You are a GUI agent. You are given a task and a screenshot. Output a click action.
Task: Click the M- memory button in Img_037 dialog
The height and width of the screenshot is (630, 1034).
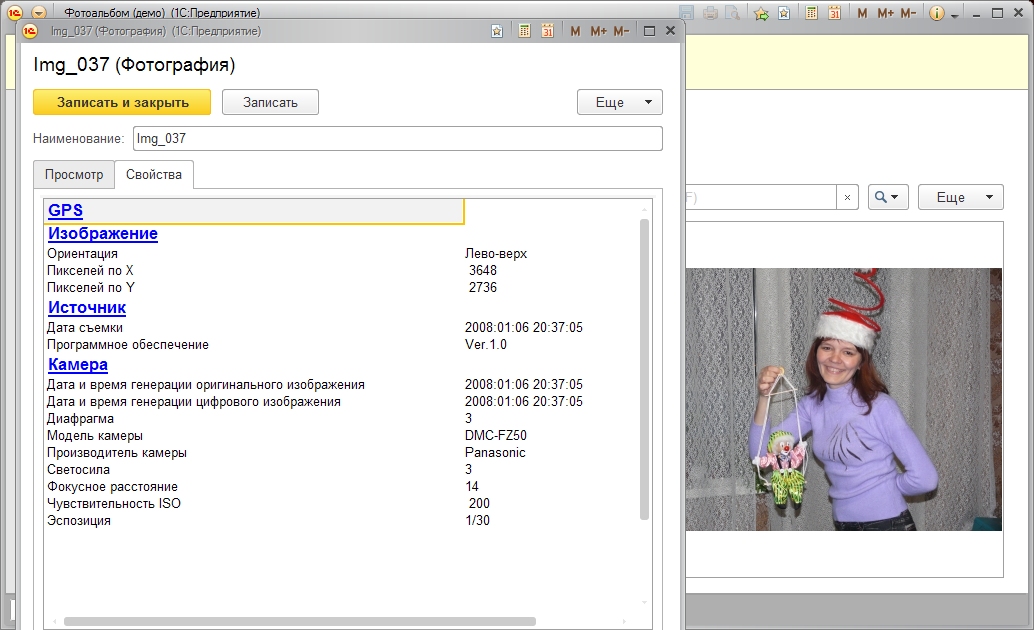(621, 31)
